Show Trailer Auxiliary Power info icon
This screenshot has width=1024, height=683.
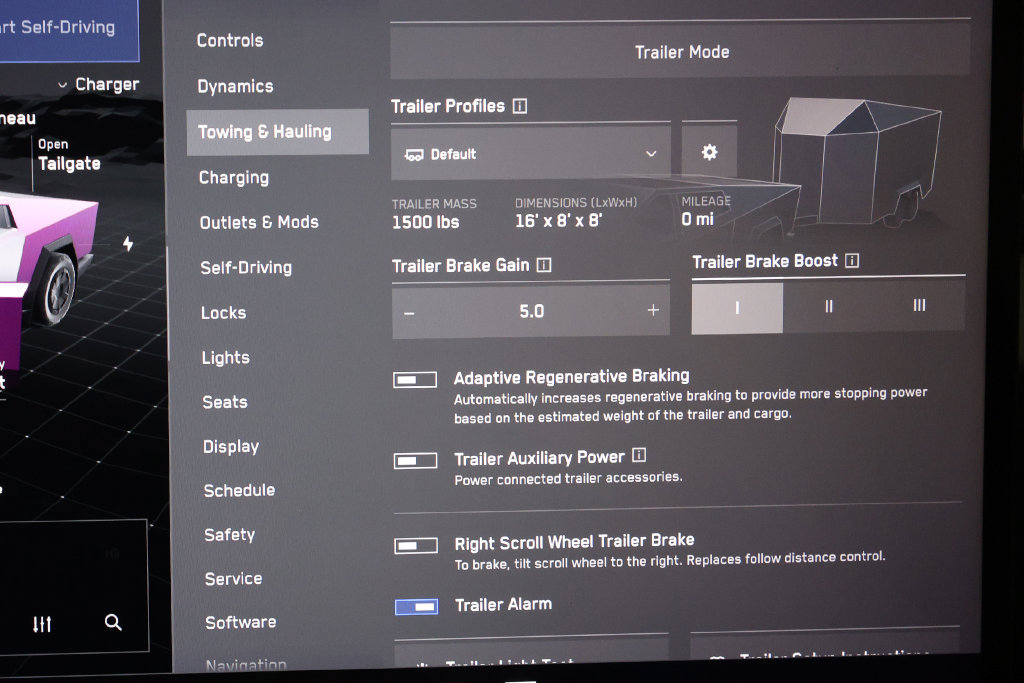click(x=639, y=454)
